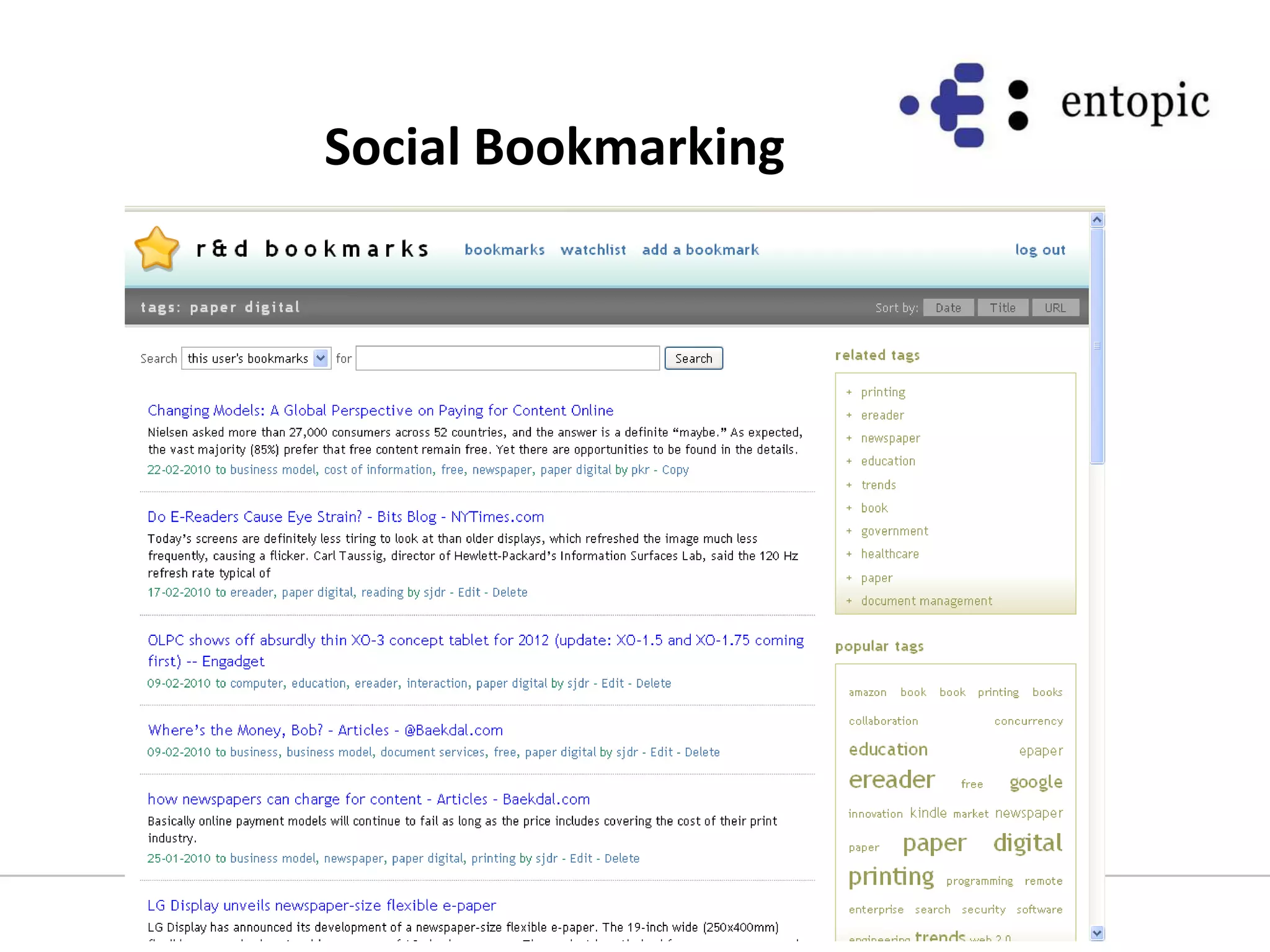Sort bookmarks by URL
1270x952 pixels.
[1055, 307]
